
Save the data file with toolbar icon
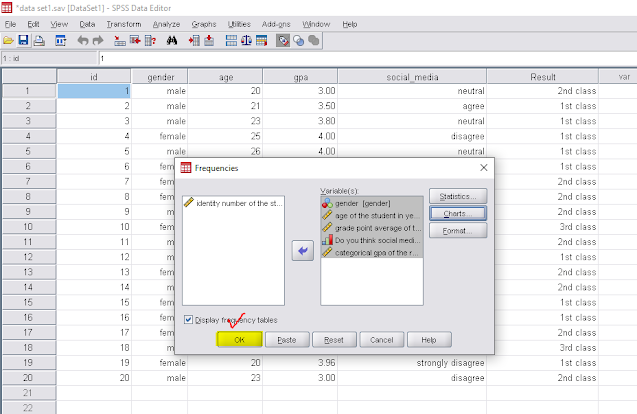[x=24, y=41]
